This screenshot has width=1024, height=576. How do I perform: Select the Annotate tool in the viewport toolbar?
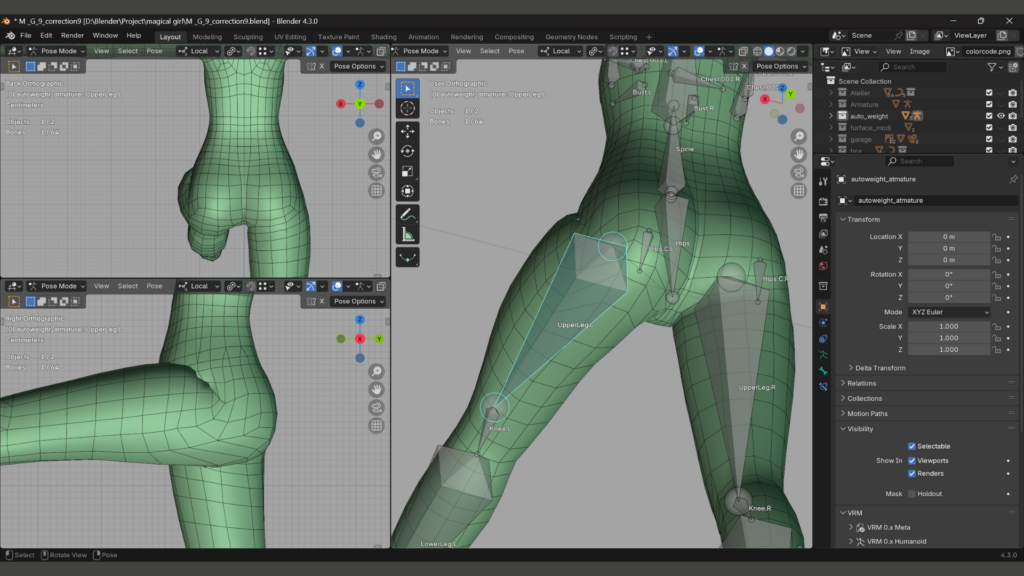(407, 214)
